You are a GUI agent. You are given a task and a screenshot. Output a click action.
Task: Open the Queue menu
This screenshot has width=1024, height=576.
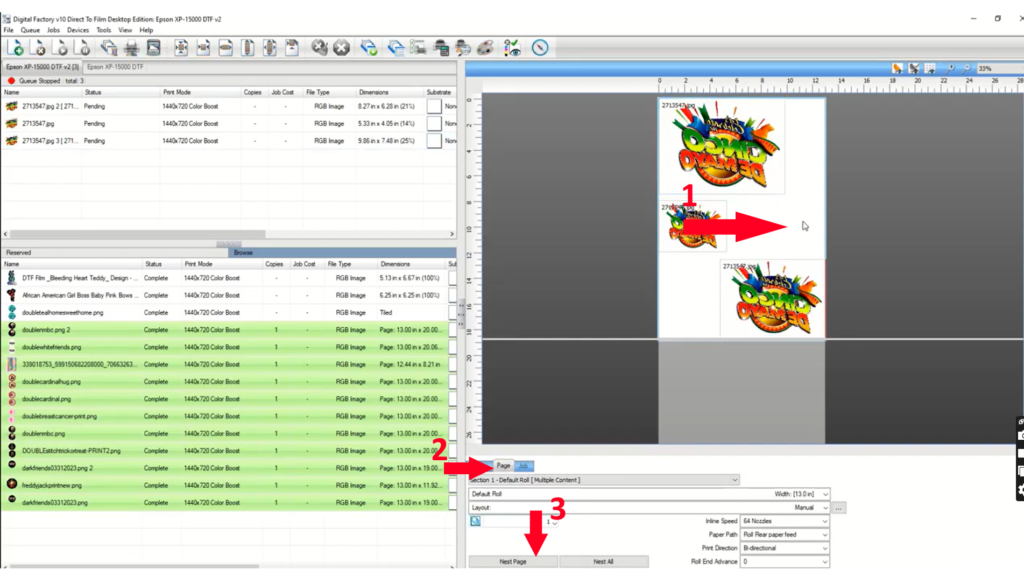click(x=30, y=30)
